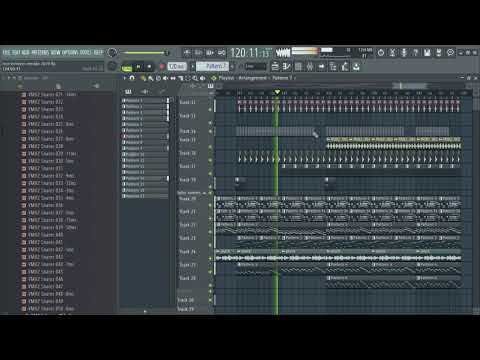Select the playlist Playback speaker tool

point(202,78)
